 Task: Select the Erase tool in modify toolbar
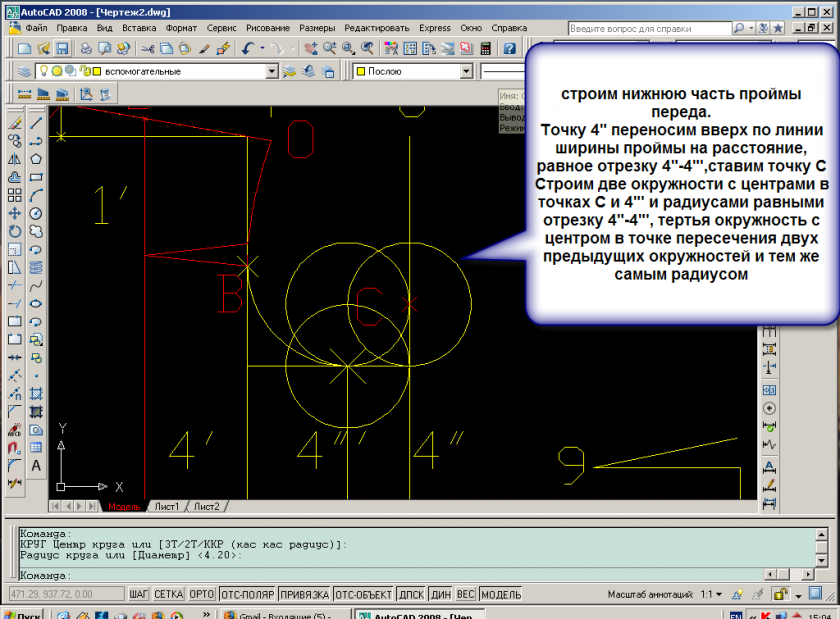pos(14,123)
